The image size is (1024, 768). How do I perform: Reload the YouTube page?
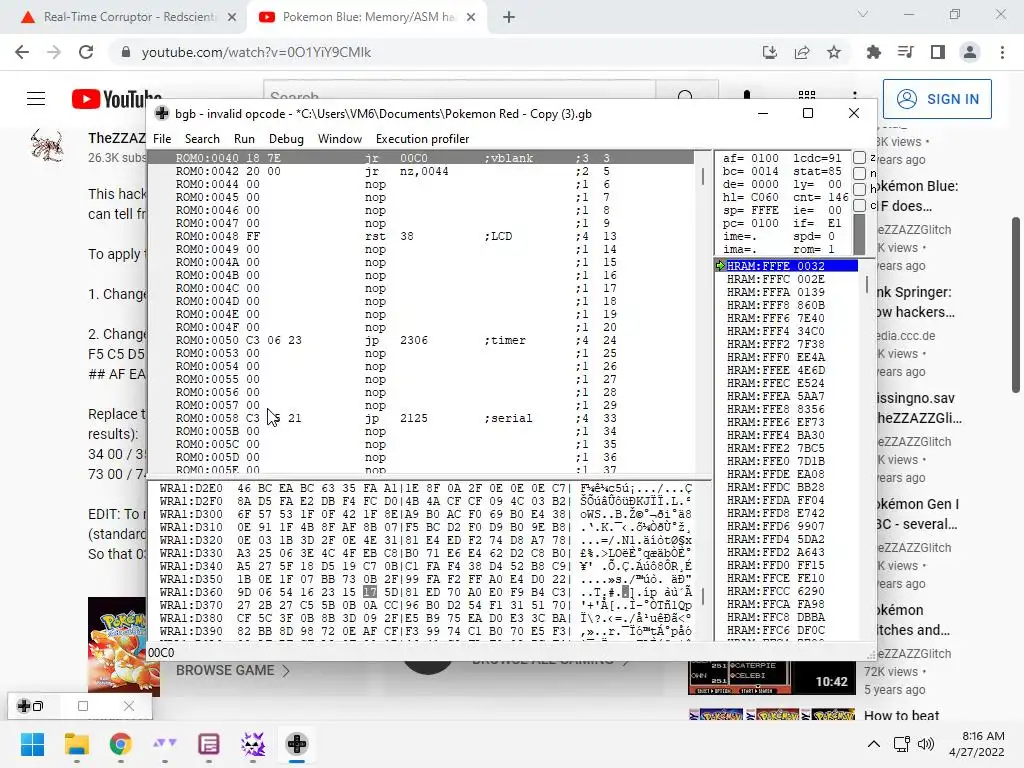(86, 52)
